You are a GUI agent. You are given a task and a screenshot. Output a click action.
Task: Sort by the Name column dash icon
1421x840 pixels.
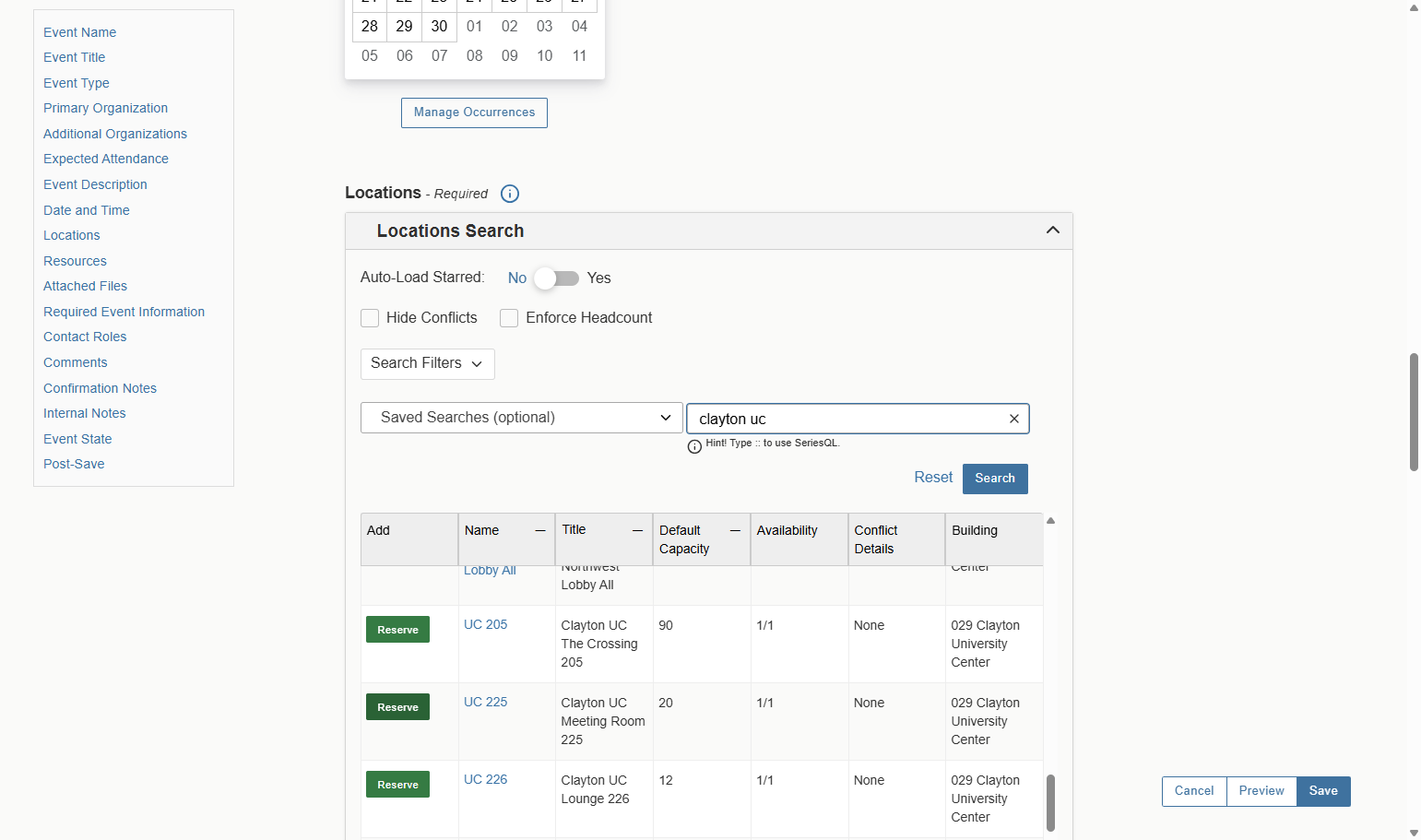[x=540, y=530]
